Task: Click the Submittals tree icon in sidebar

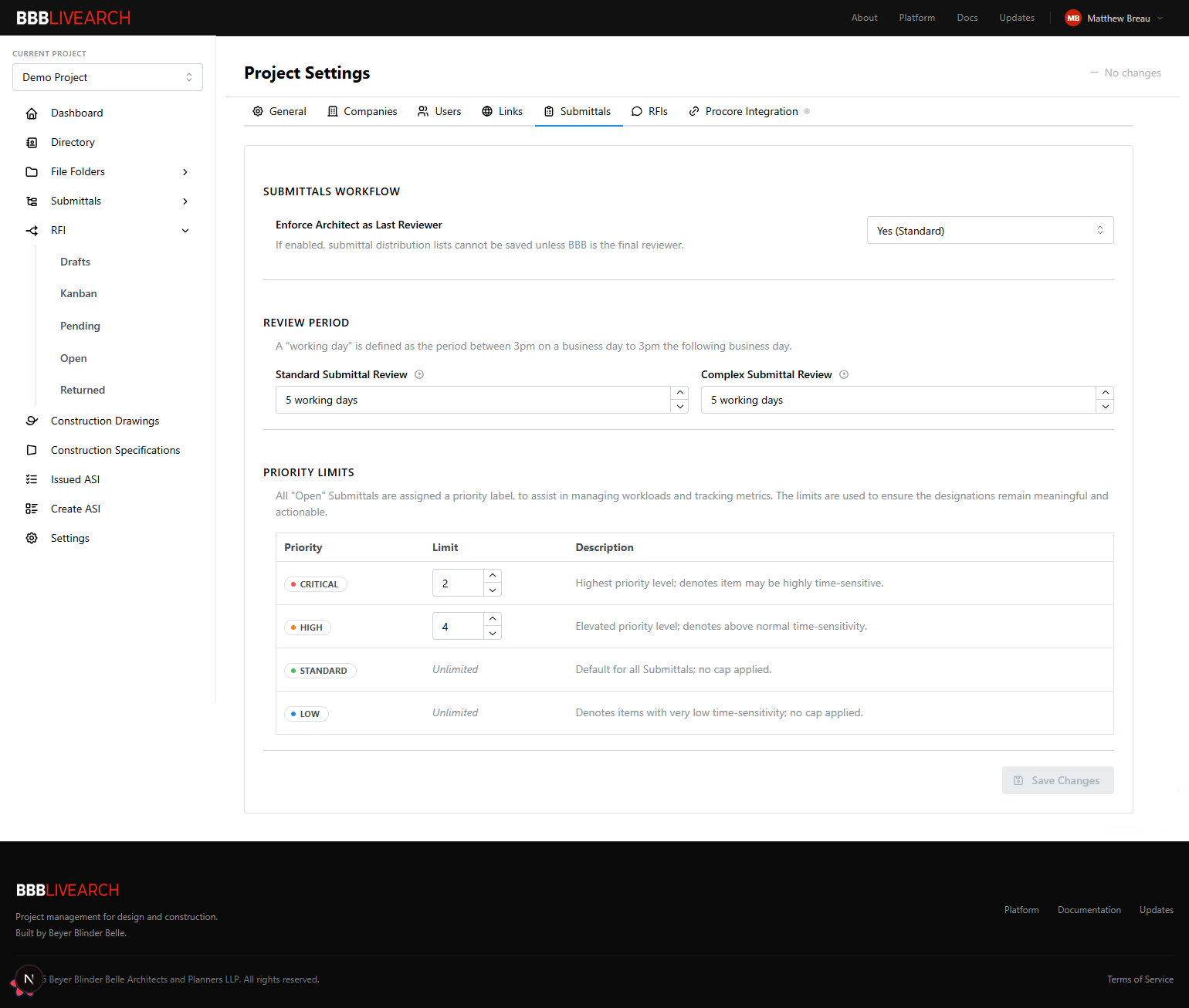Action: [x=32, y=201]
